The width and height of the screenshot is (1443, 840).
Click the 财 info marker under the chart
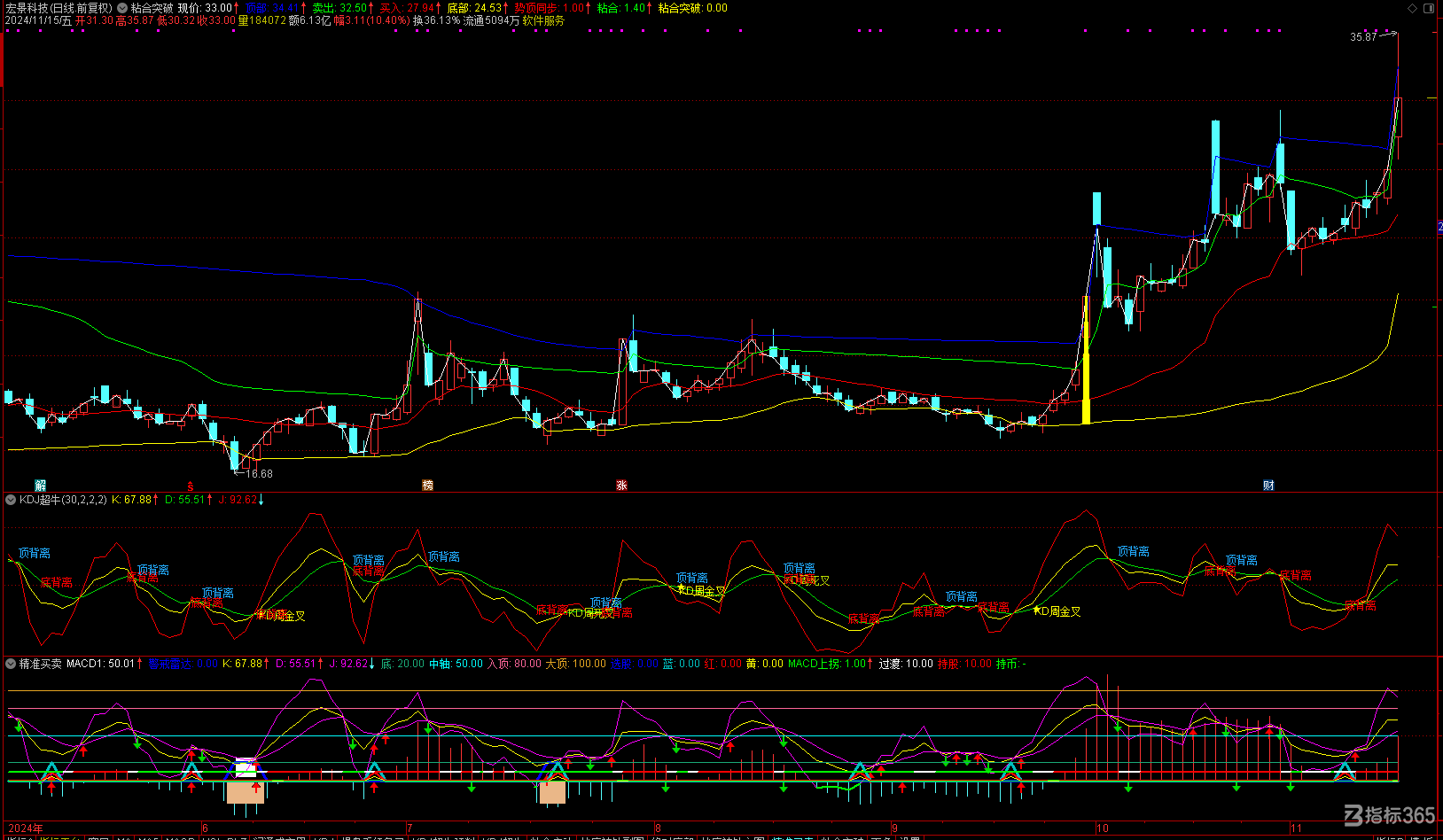pyautogui.click(x=1268, y=485)
